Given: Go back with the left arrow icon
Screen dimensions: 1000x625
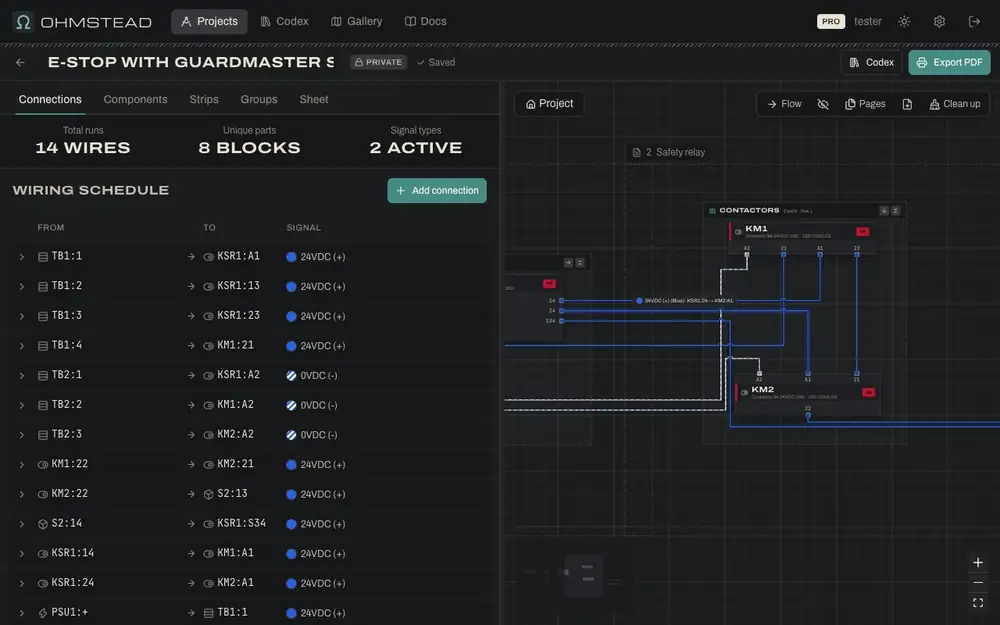Looking at the screenshot, I should [x=20, y=62].
